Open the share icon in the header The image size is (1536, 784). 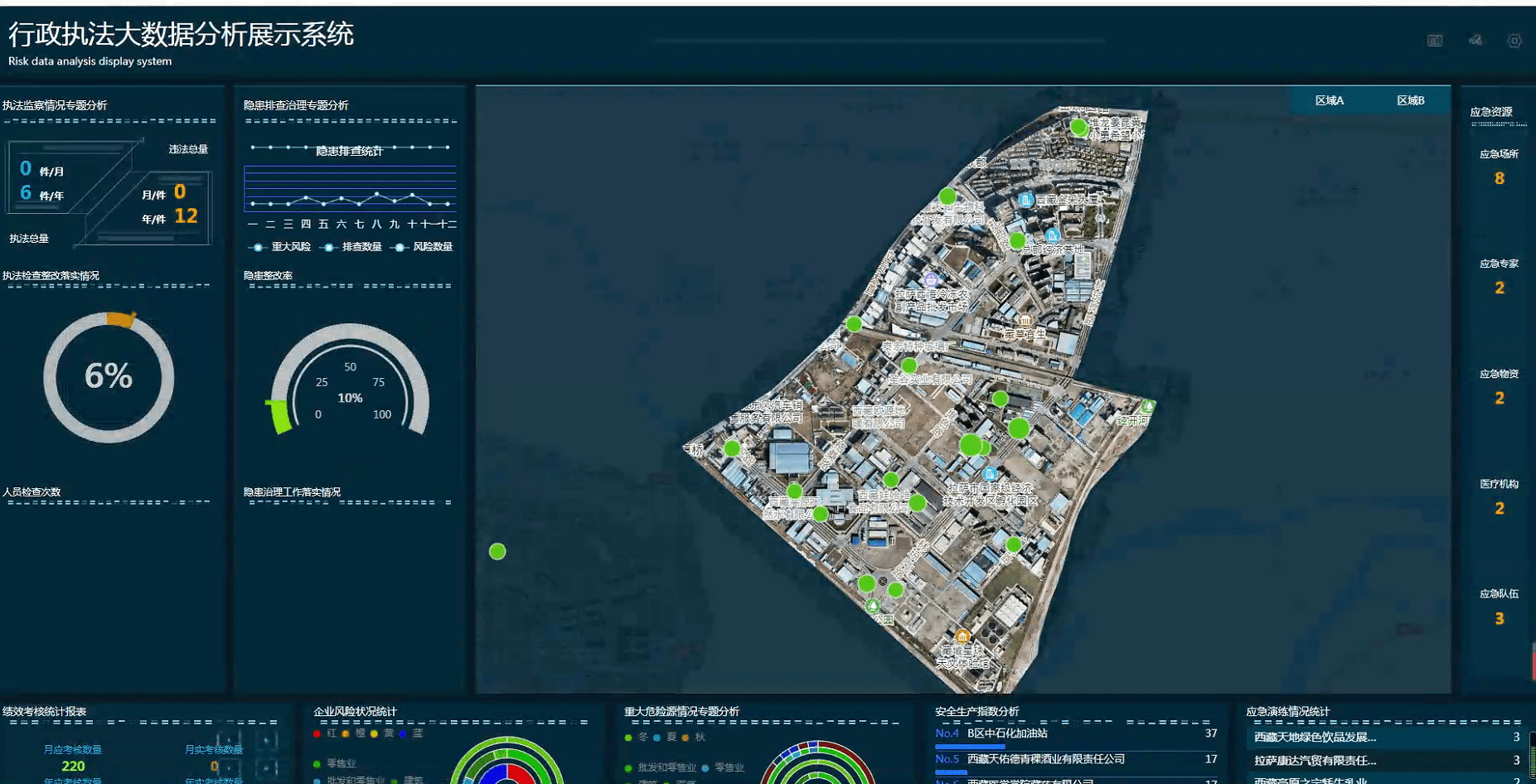(x=1475, y=40)
